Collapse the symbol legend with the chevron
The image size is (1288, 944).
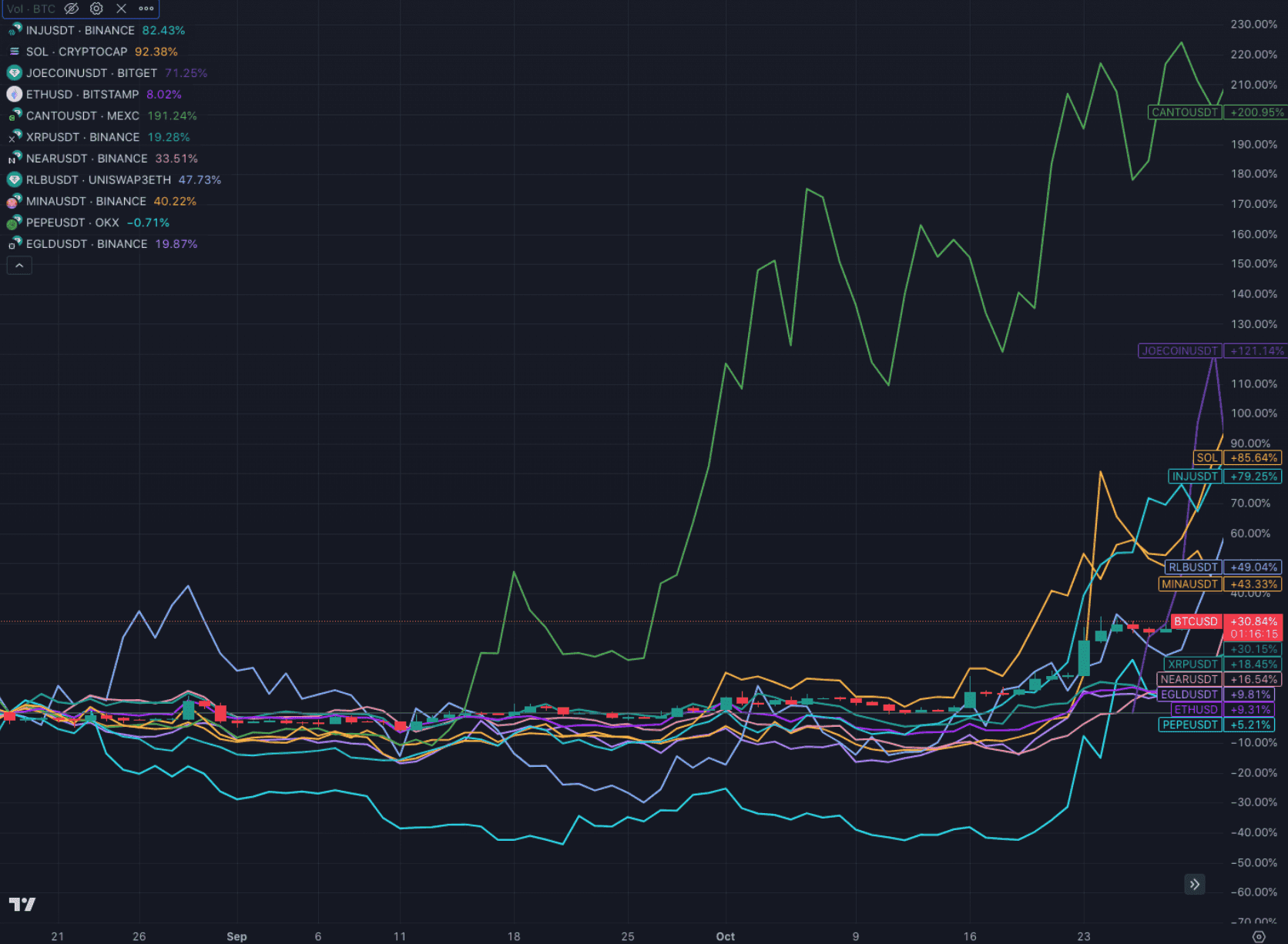click(19, 266)
